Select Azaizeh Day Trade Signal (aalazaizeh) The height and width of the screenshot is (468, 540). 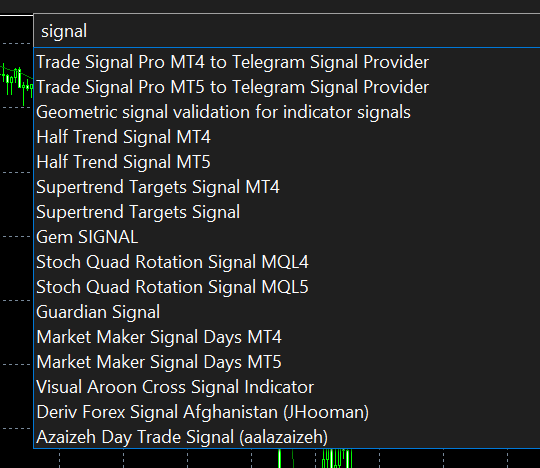287,437
